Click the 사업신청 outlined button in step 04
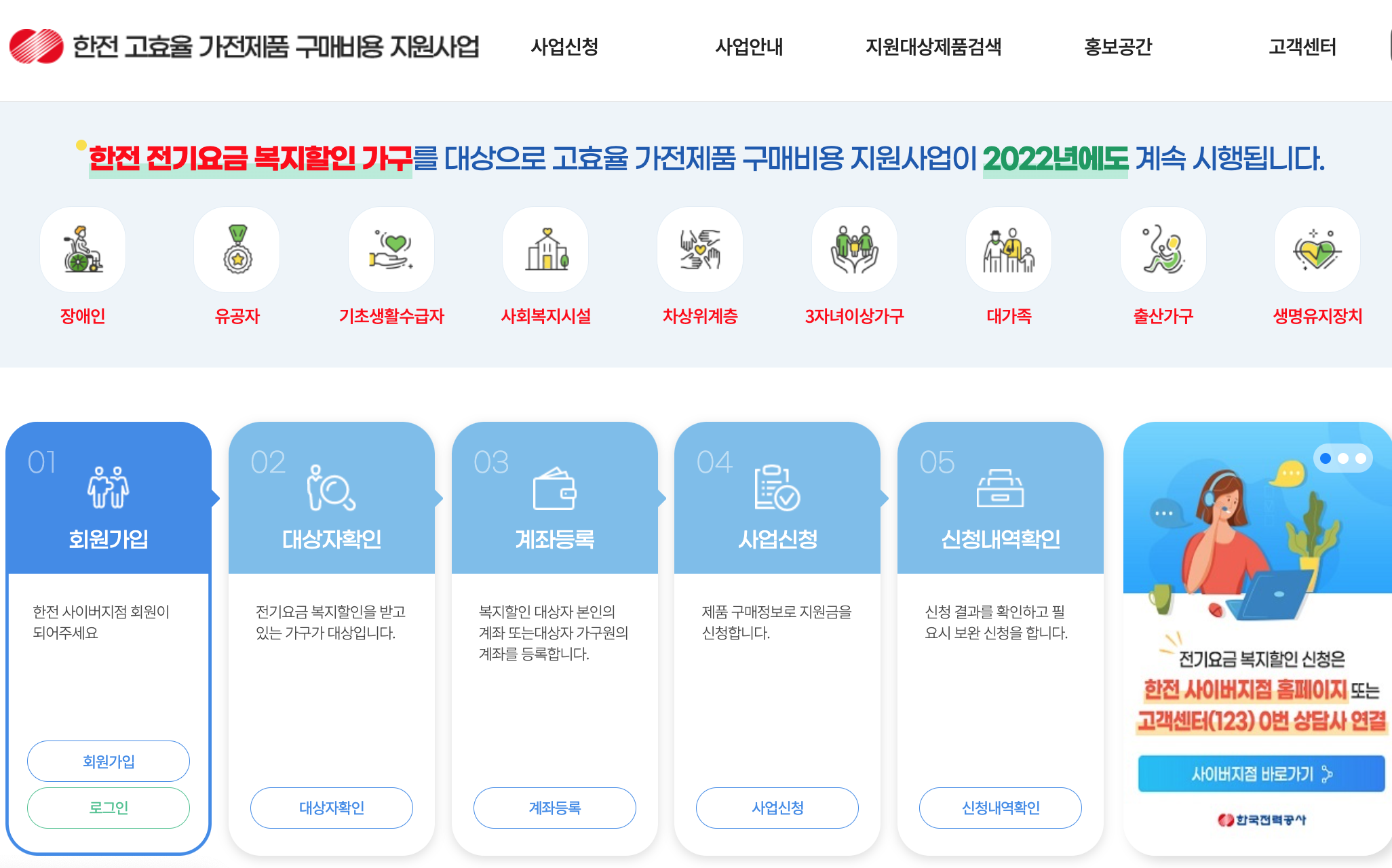Screen dimensions: 1392x868 (x=777, y=808)
